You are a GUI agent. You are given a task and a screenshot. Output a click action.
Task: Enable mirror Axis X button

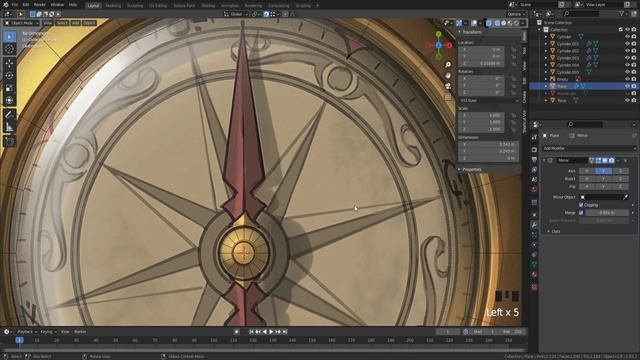click(x=587, y=171)
